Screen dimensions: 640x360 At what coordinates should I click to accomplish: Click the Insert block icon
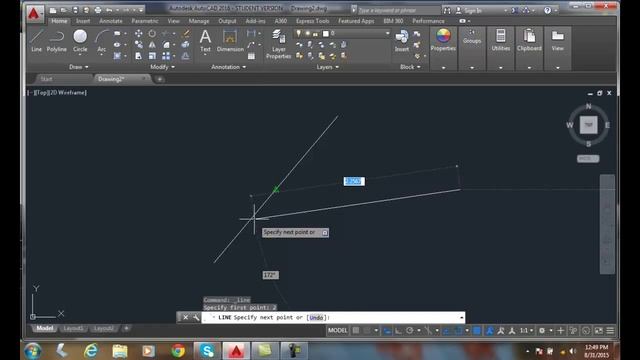(402, 40)
